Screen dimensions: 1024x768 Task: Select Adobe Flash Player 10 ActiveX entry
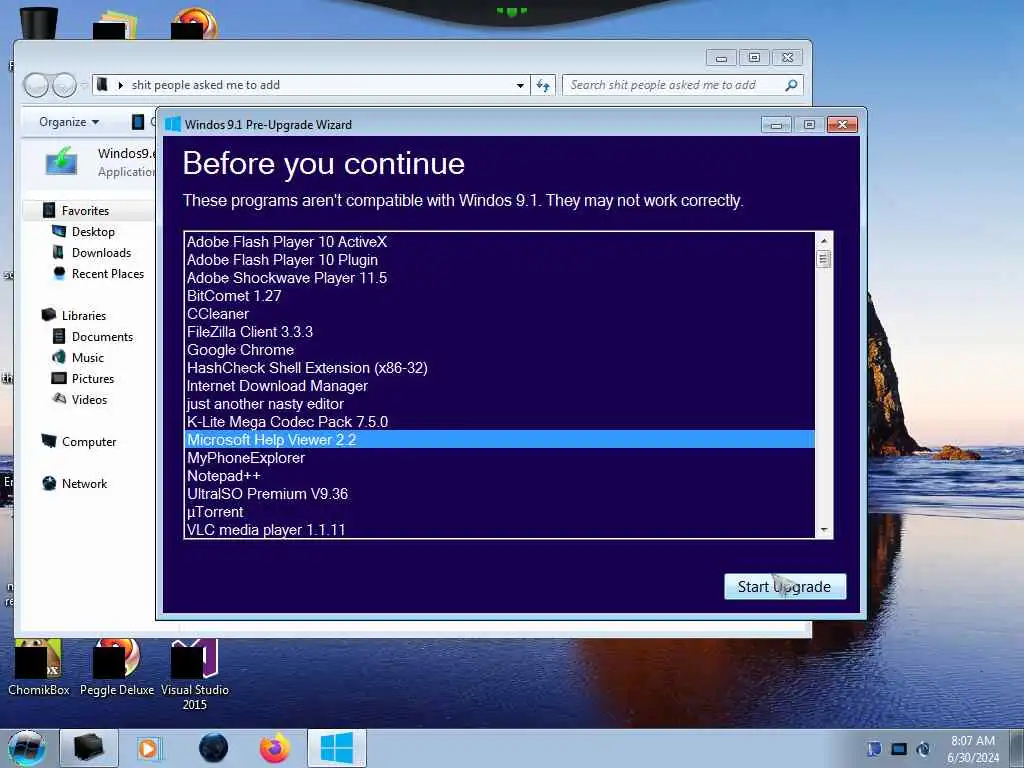[500, 242]
